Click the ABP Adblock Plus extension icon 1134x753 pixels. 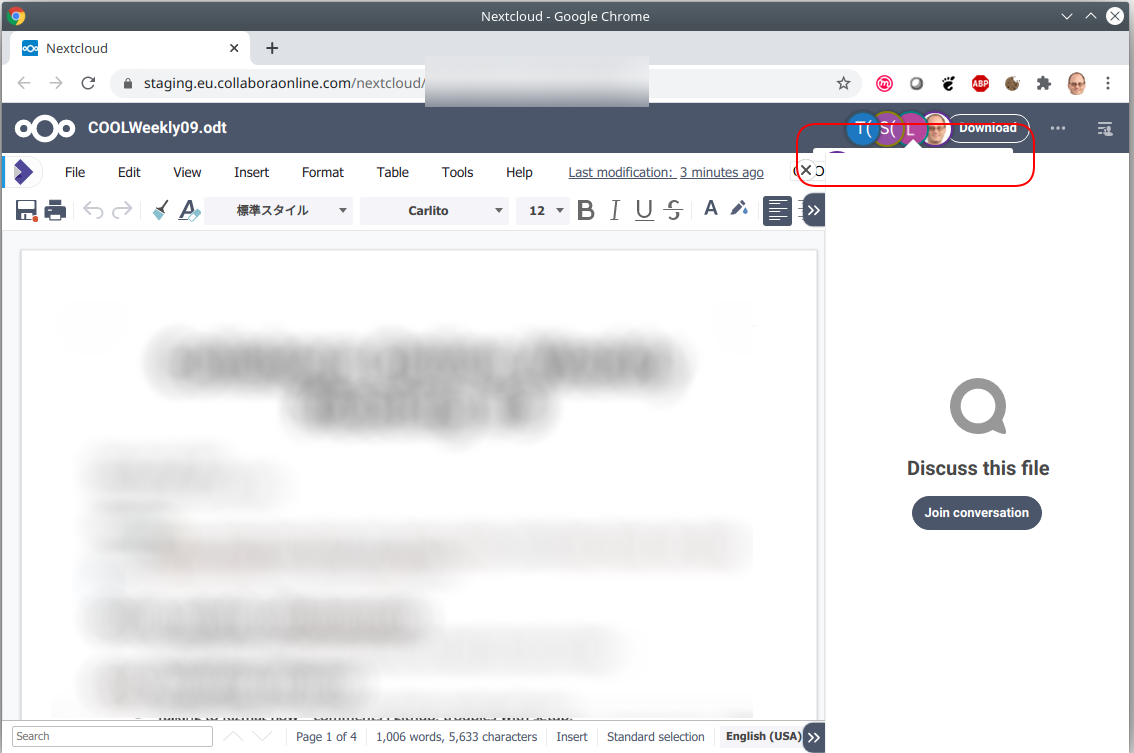tap(980, 84)
